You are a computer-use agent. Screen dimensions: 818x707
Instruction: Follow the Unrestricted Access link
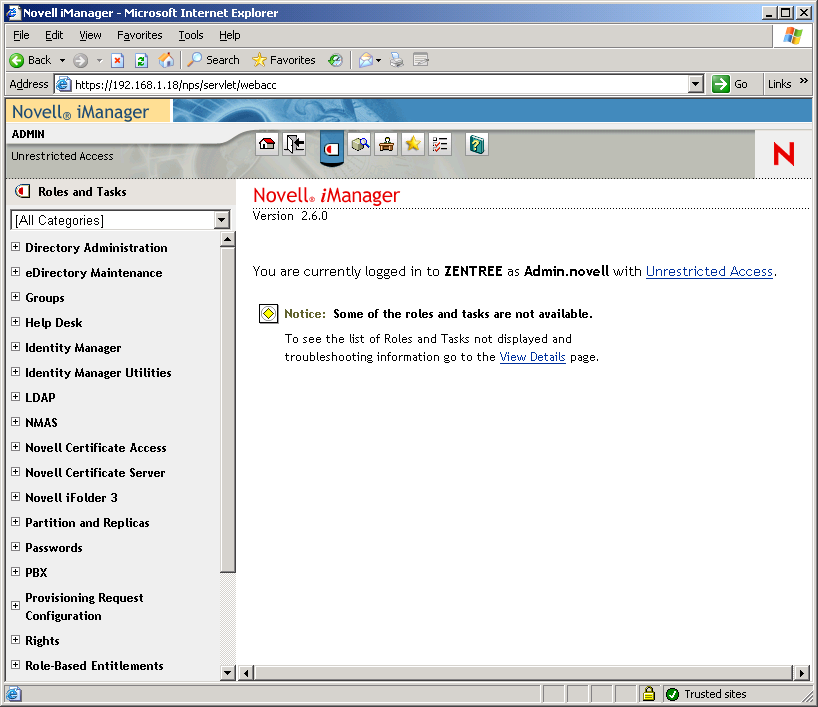pyautogui.click(x=709, y=271)
